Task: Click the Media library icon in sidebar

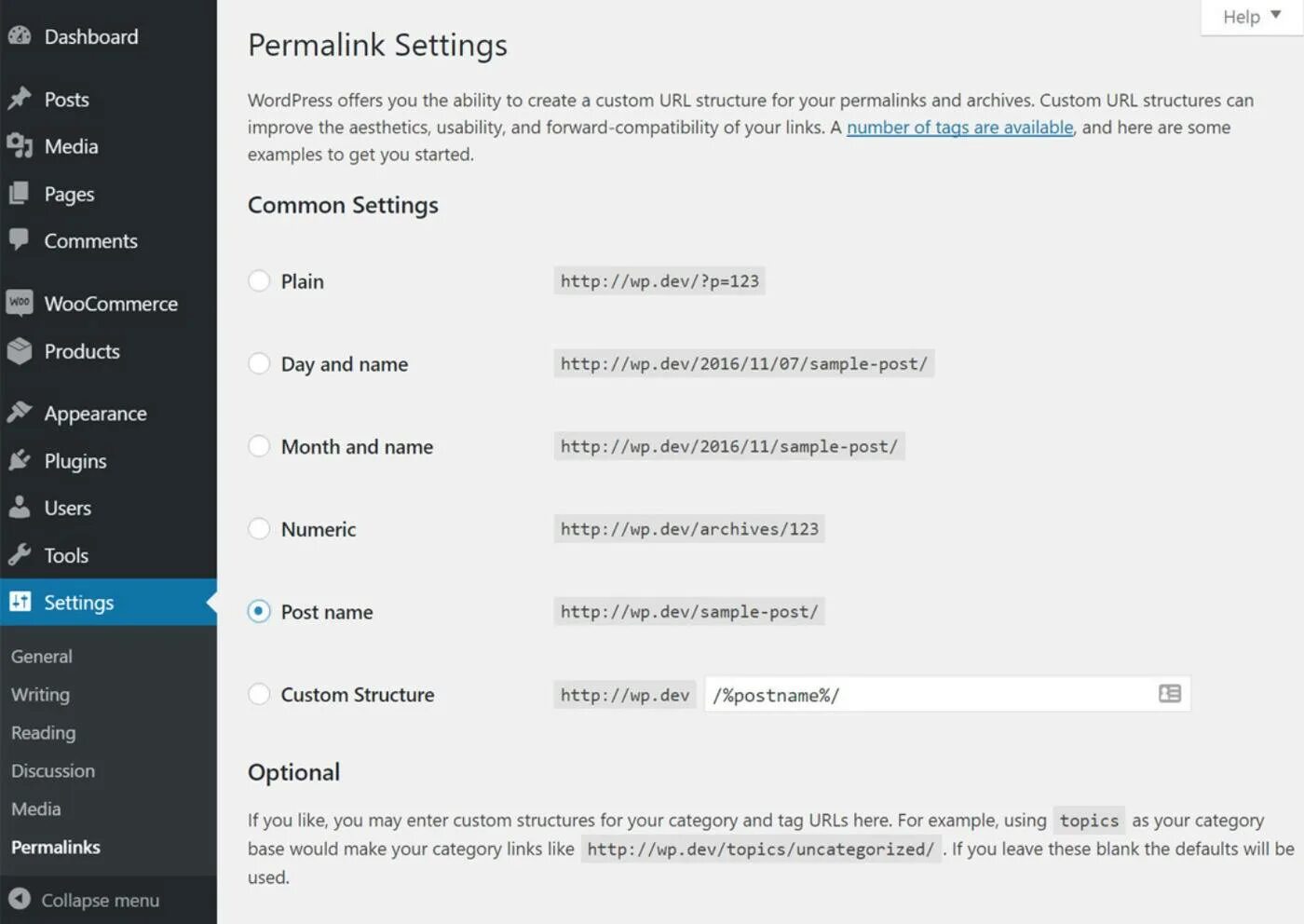Action: pyautogui.click(x=20, y=146)
